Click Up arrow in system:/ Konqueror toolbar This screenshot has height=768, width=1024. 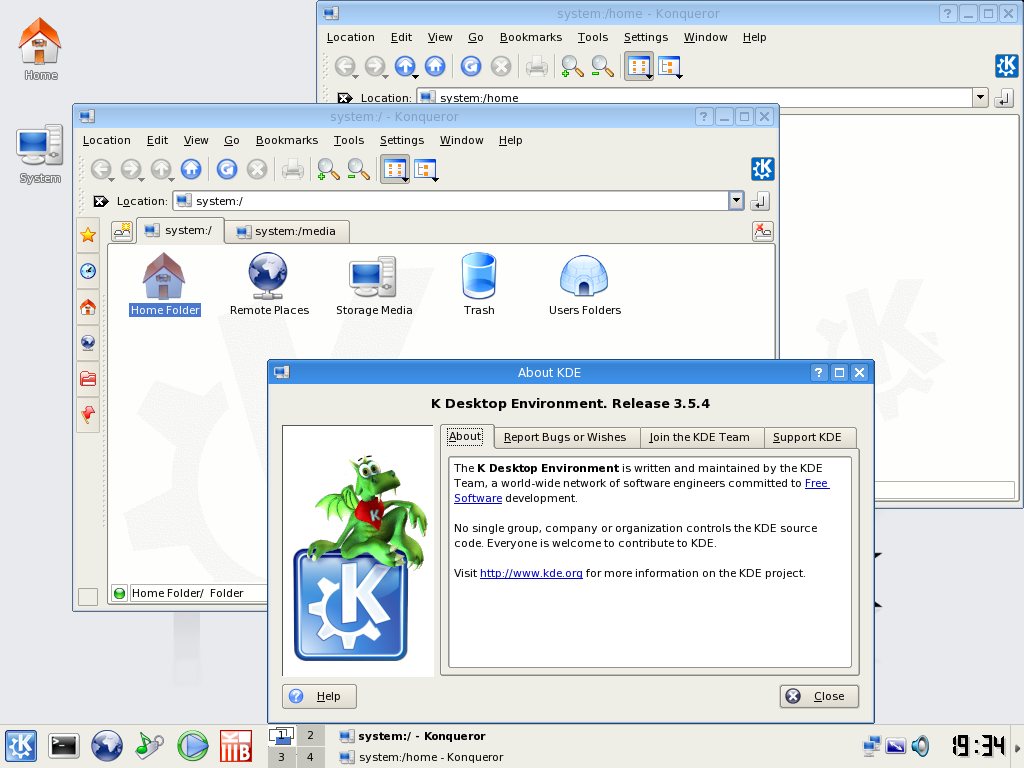(x=161, y=169)
